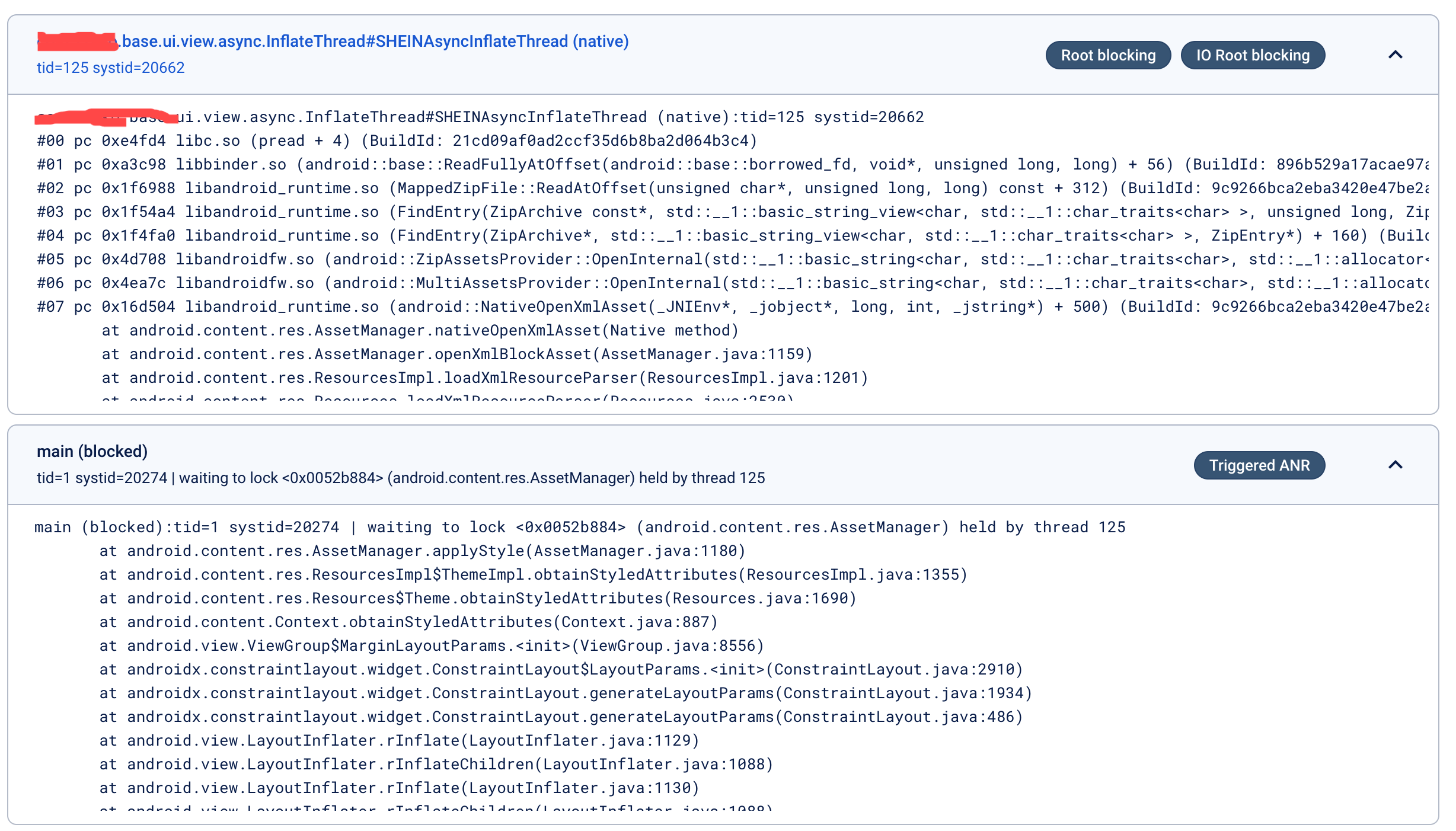Click the ConstraintLayout$LayoutParams init line
The height and width of the screenshot is (831, 1456).
coord(561,670)
